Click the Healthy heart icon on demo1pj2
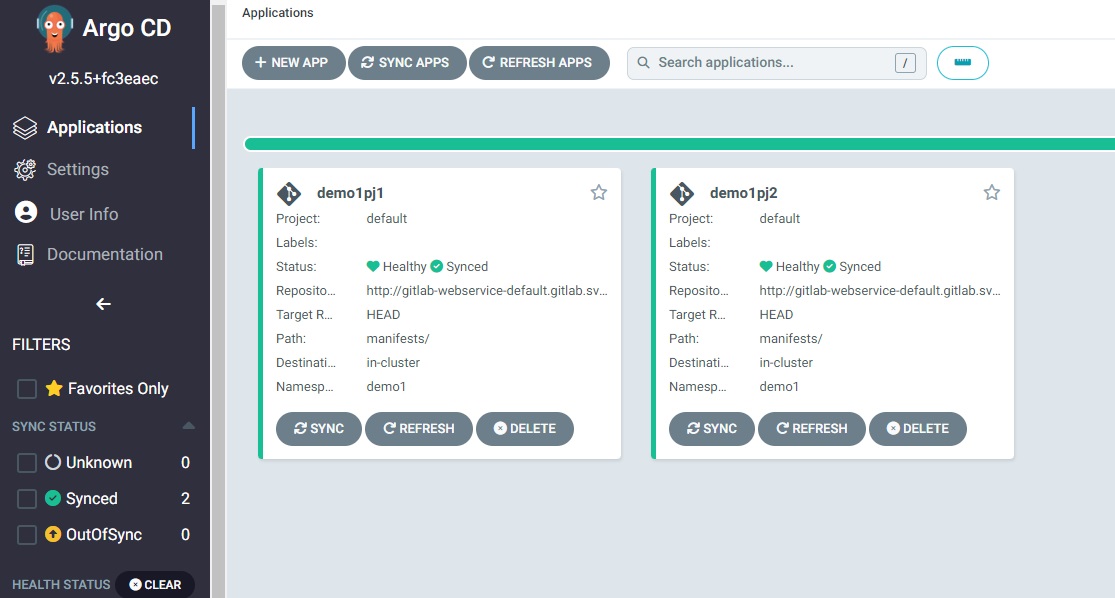This screenshot has width=1115, height=598. tap(766, 267)
